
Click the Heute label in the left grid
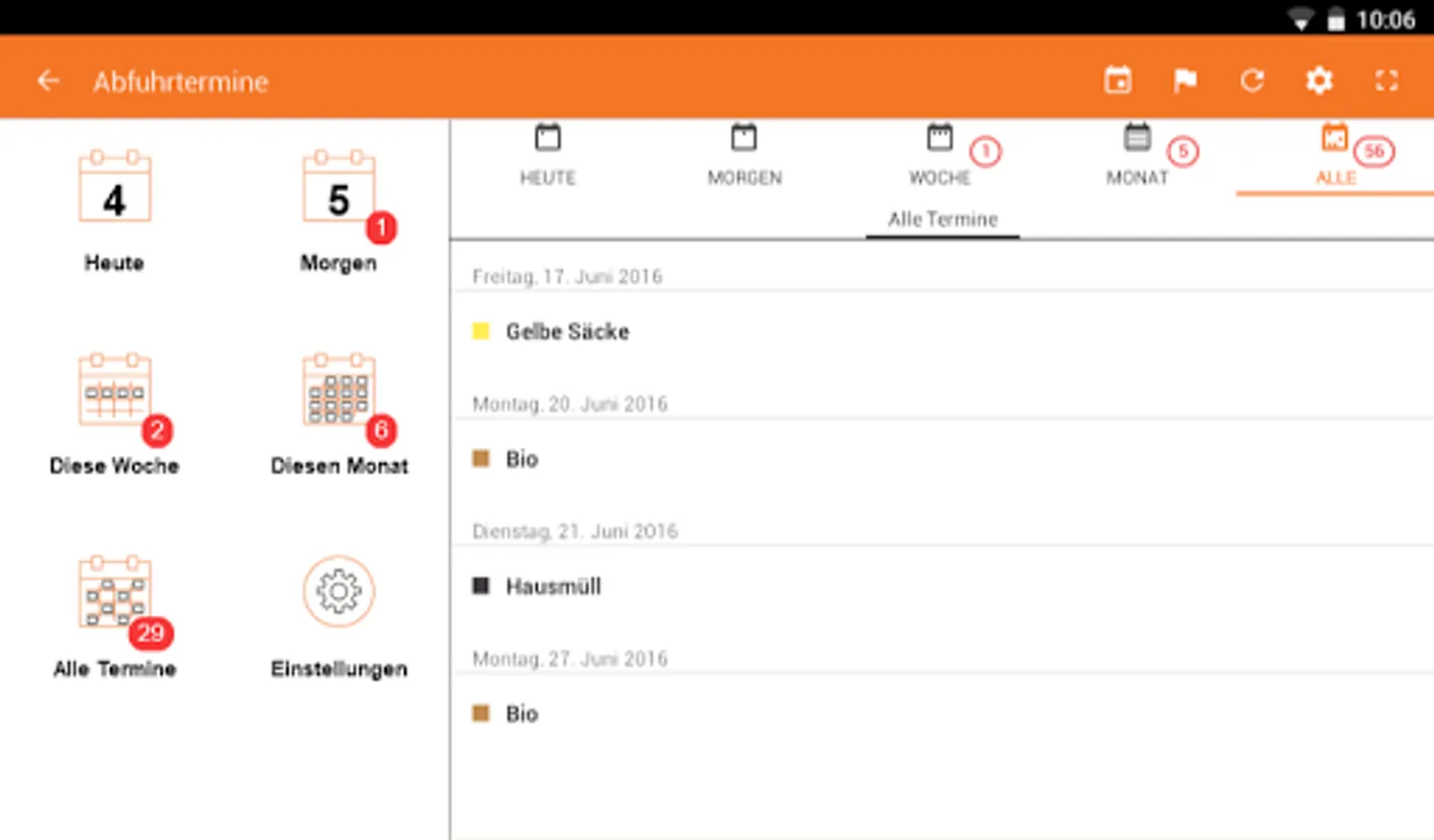pos(114,263)
